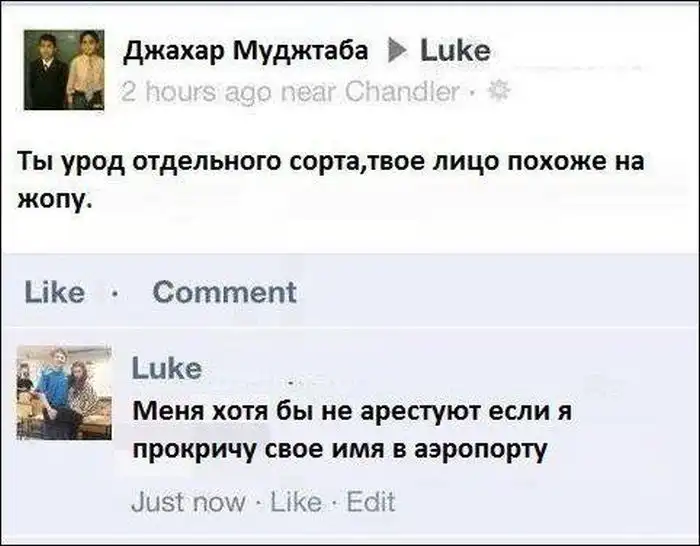Click Comment under the post
This screenshot has height=546, width=700.
225,292
